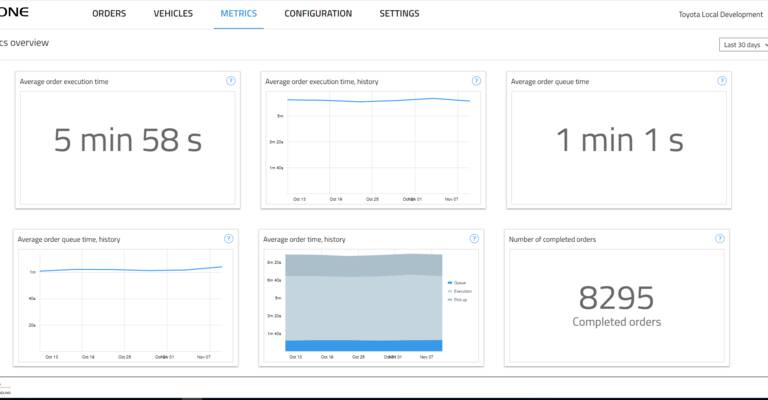
Task: Go to the Orders tab
Action: 109,14
